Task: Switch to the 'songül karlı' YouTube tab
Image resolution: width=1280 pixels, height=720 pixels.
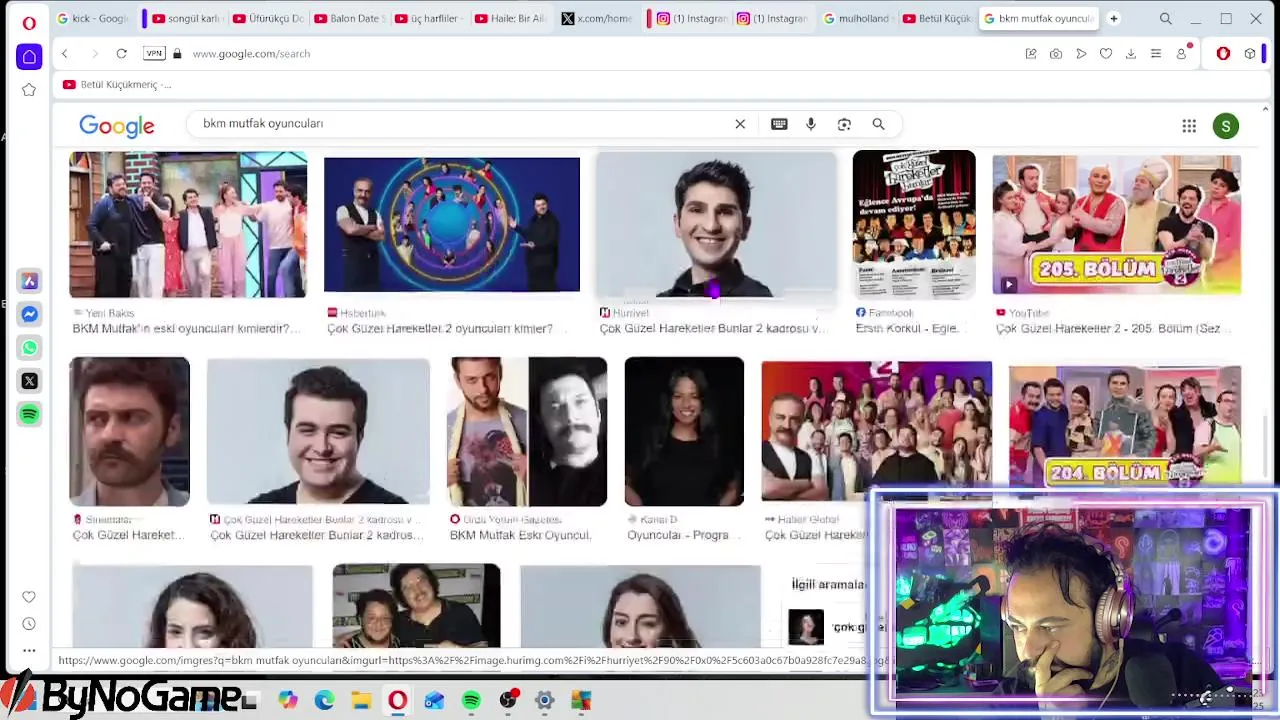Action: click(186, 18)
